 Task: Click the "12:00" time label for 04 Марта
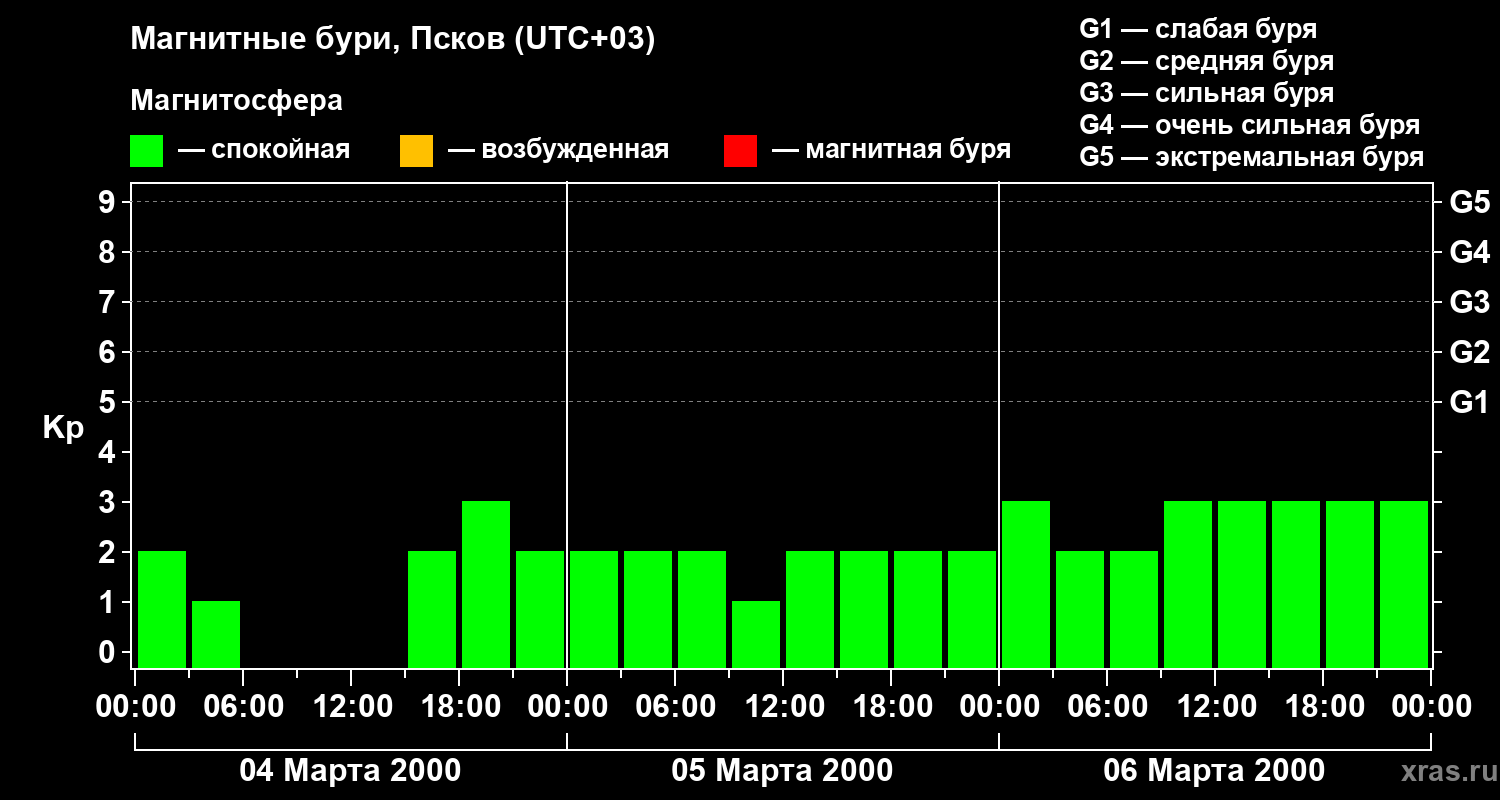(x=351, y=707)
